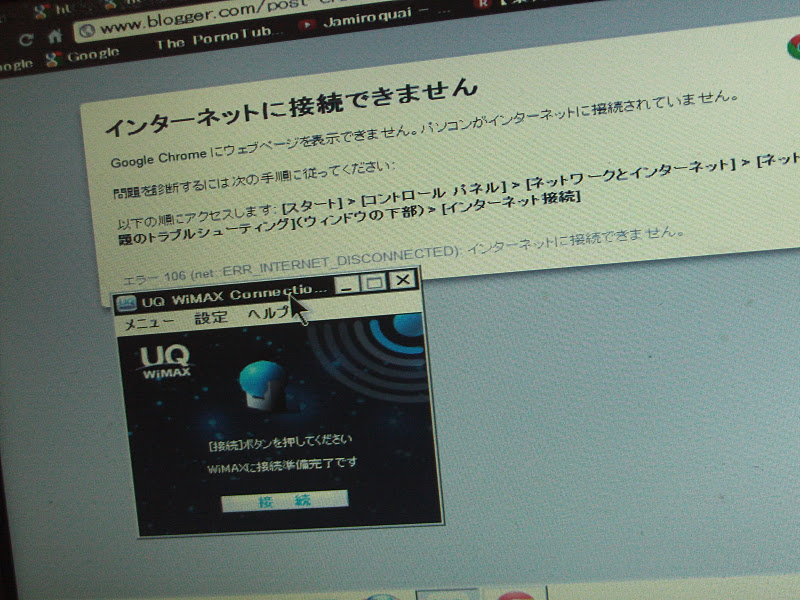The width and height of the screenshot is (800, 600).
Task: Click the インターネットに接続できません heading
Action: pos(291,108)
